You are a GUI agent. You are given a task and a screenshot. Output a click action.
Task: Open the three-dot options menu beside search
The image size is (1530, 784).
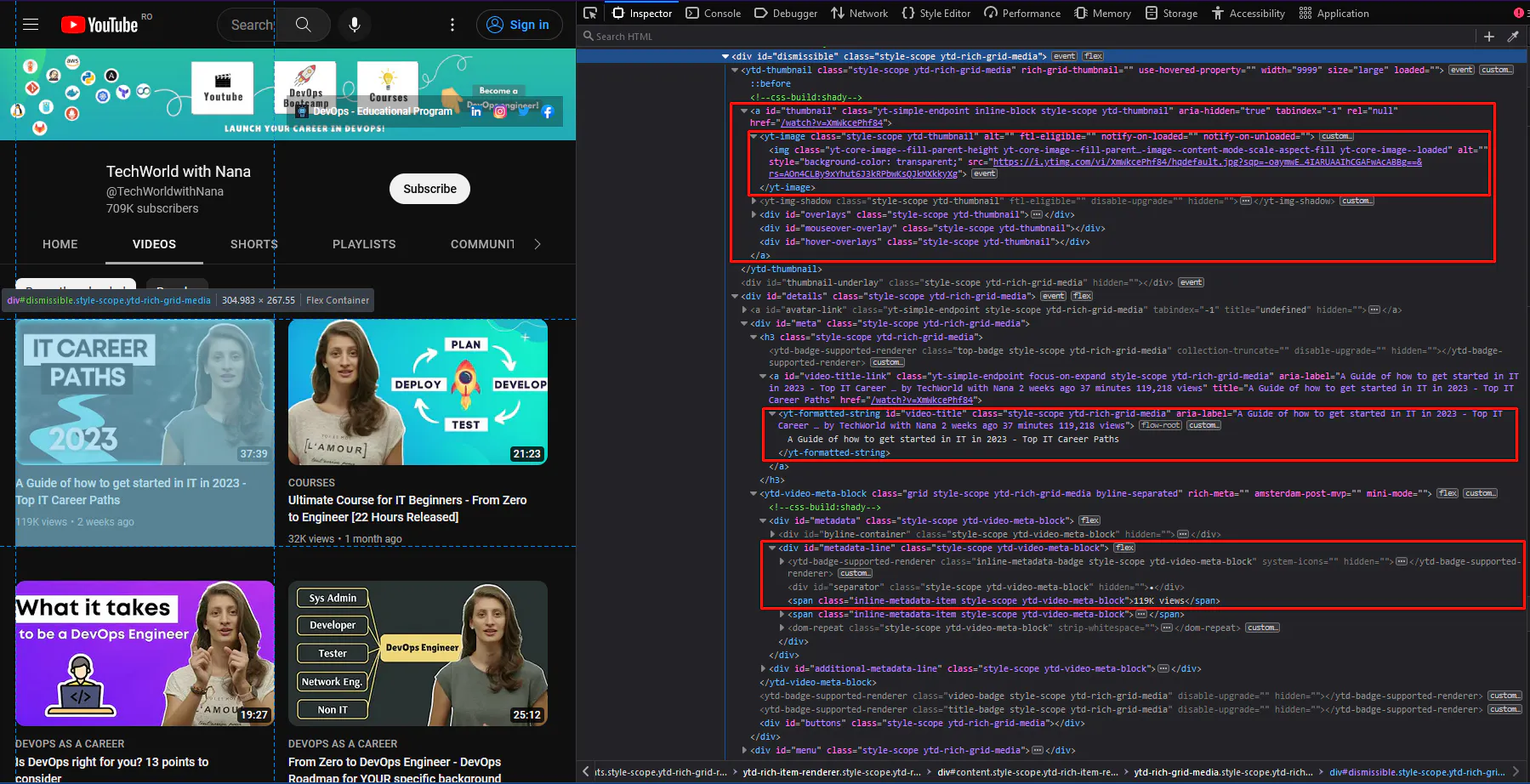(452, 25)
